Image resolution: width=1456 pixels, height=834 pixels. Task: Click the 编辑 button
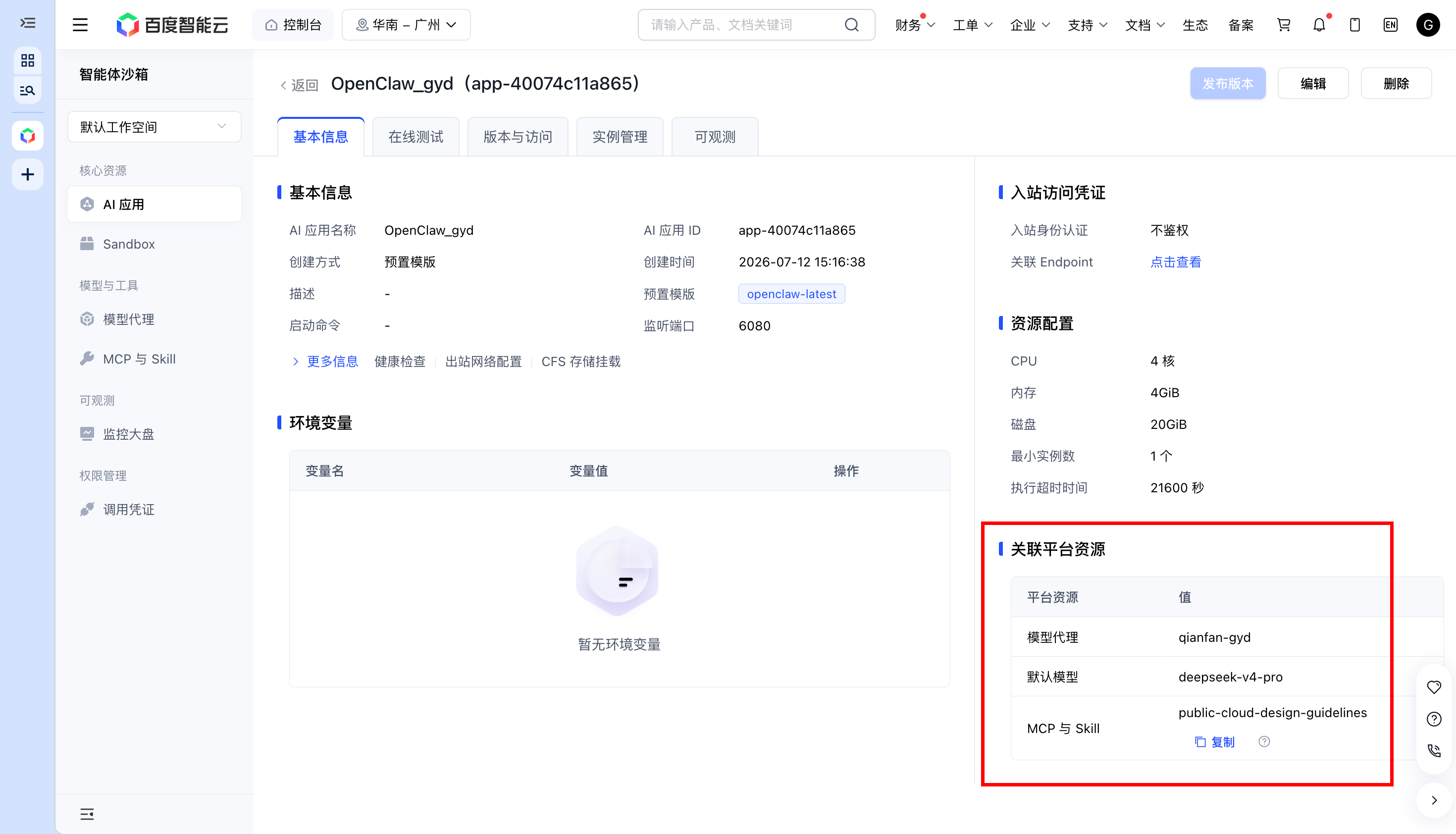1313,84
